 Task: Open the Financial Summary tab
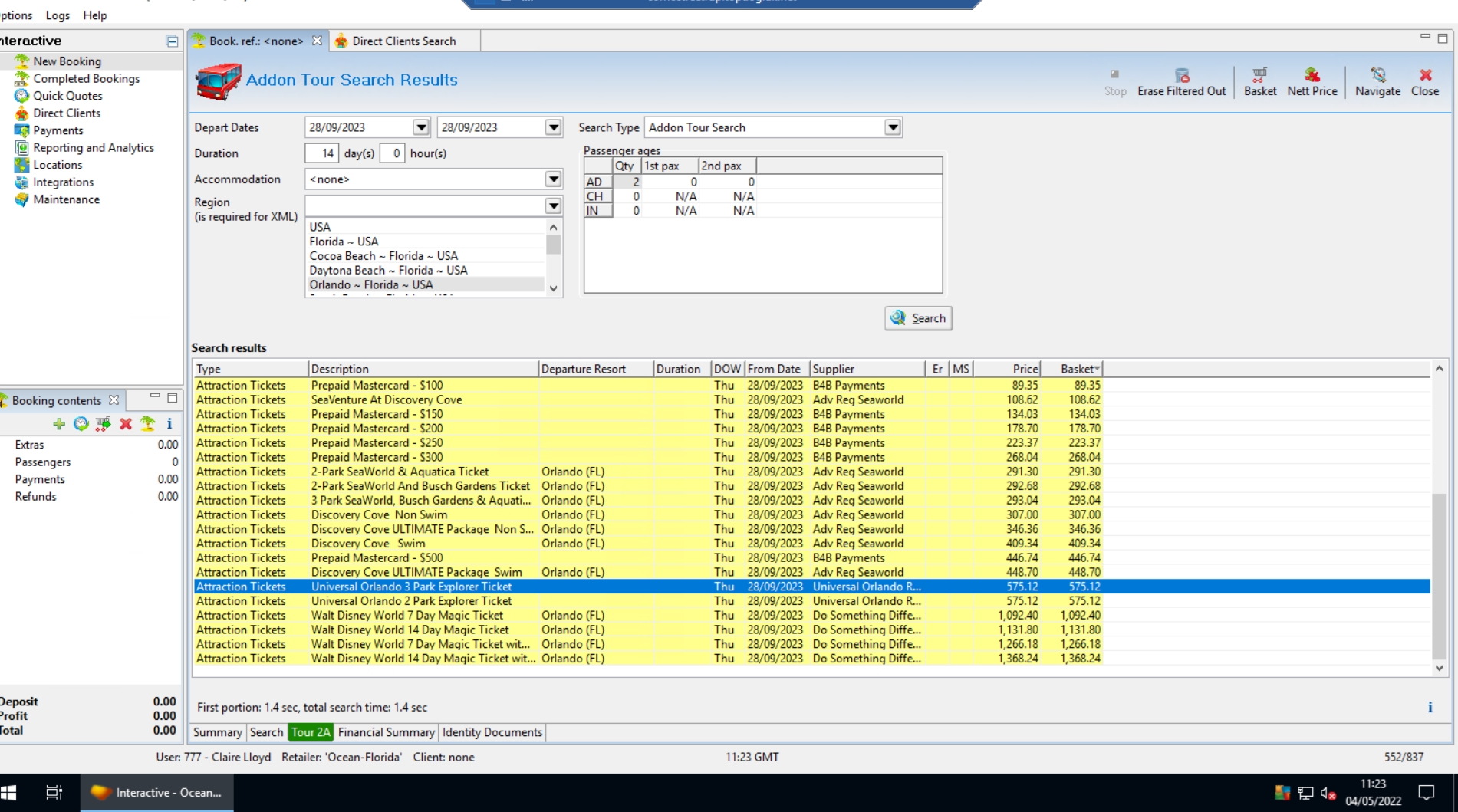tap(386, 732)
